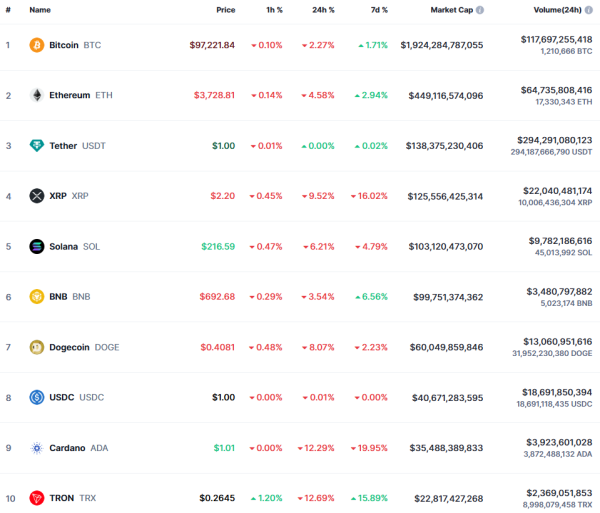
Task: Click the Market Cap info icon
Action: 480,10
